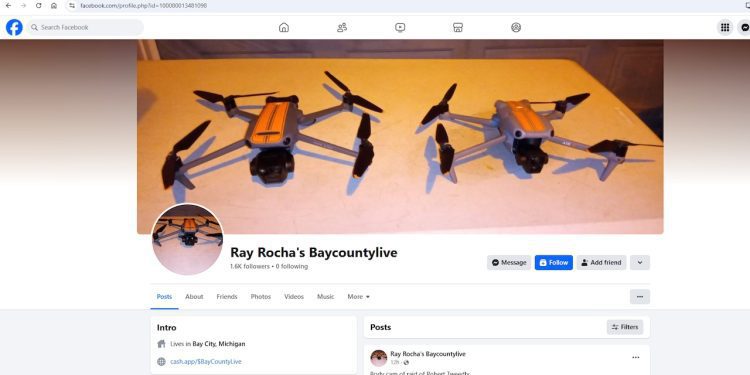
Task: Click the browser forward arrow
Action: 23,6
